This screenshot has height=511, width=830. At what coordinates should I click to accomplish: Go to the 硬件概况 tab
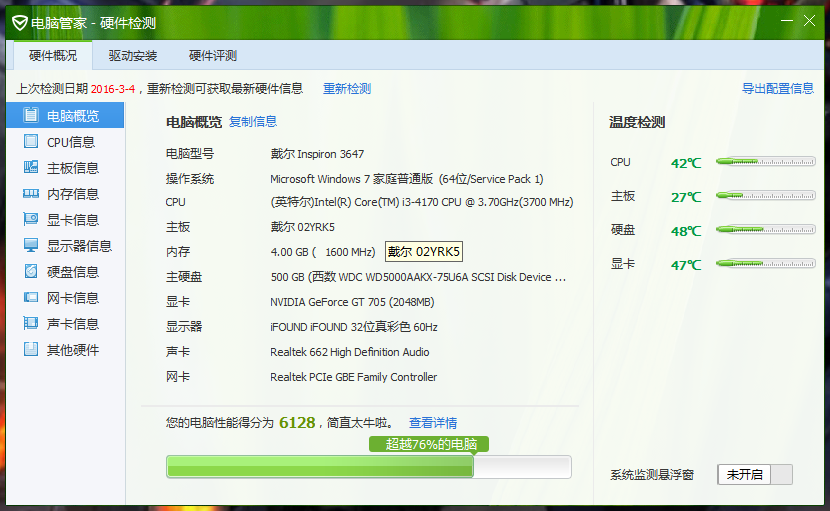pos(53,56)
